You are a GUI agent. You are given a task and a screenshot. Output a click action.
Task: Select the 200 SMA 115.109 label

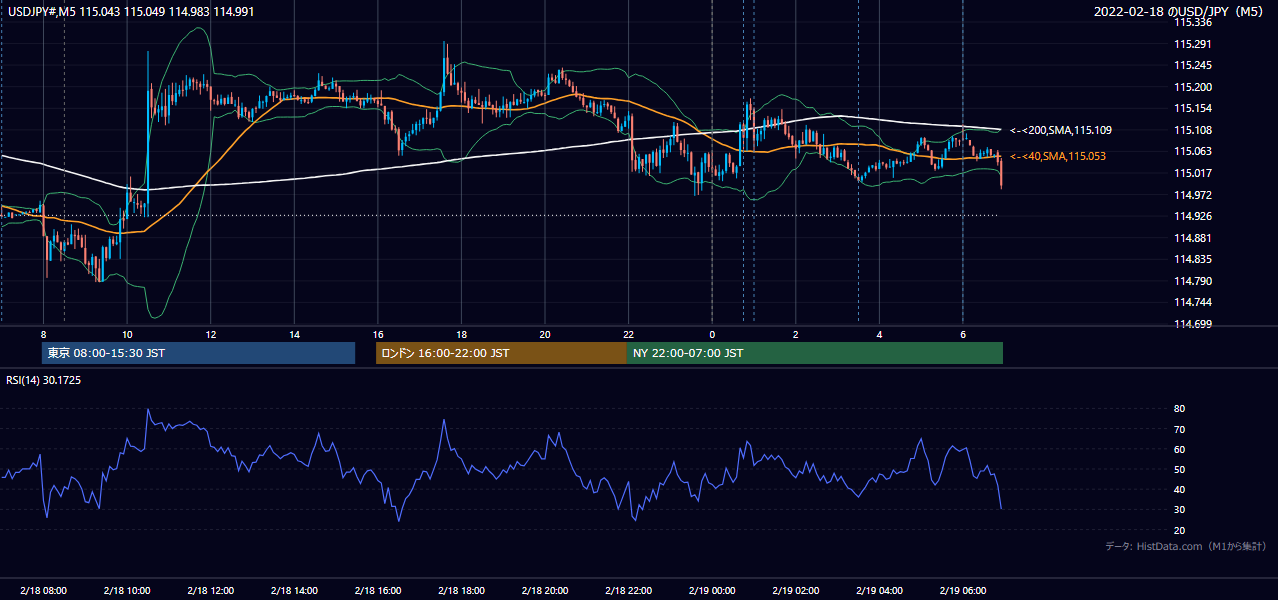pyautogui.click(x=1060, y=130)
